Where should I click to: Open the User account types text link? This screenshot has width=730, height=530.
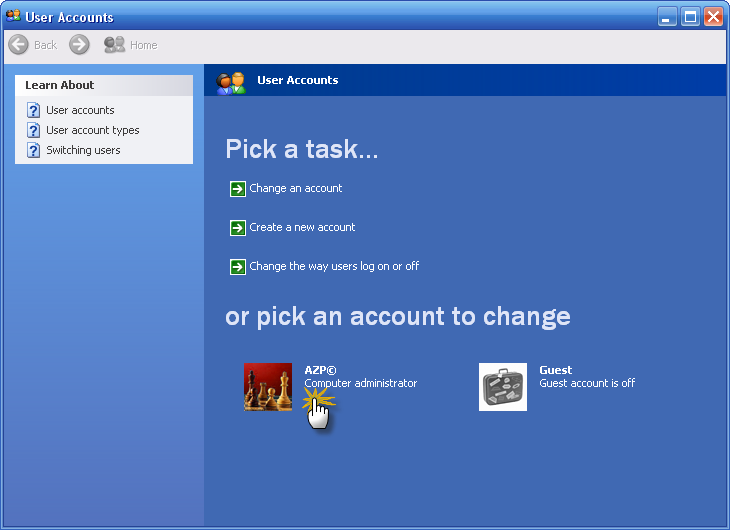(92, 130)
